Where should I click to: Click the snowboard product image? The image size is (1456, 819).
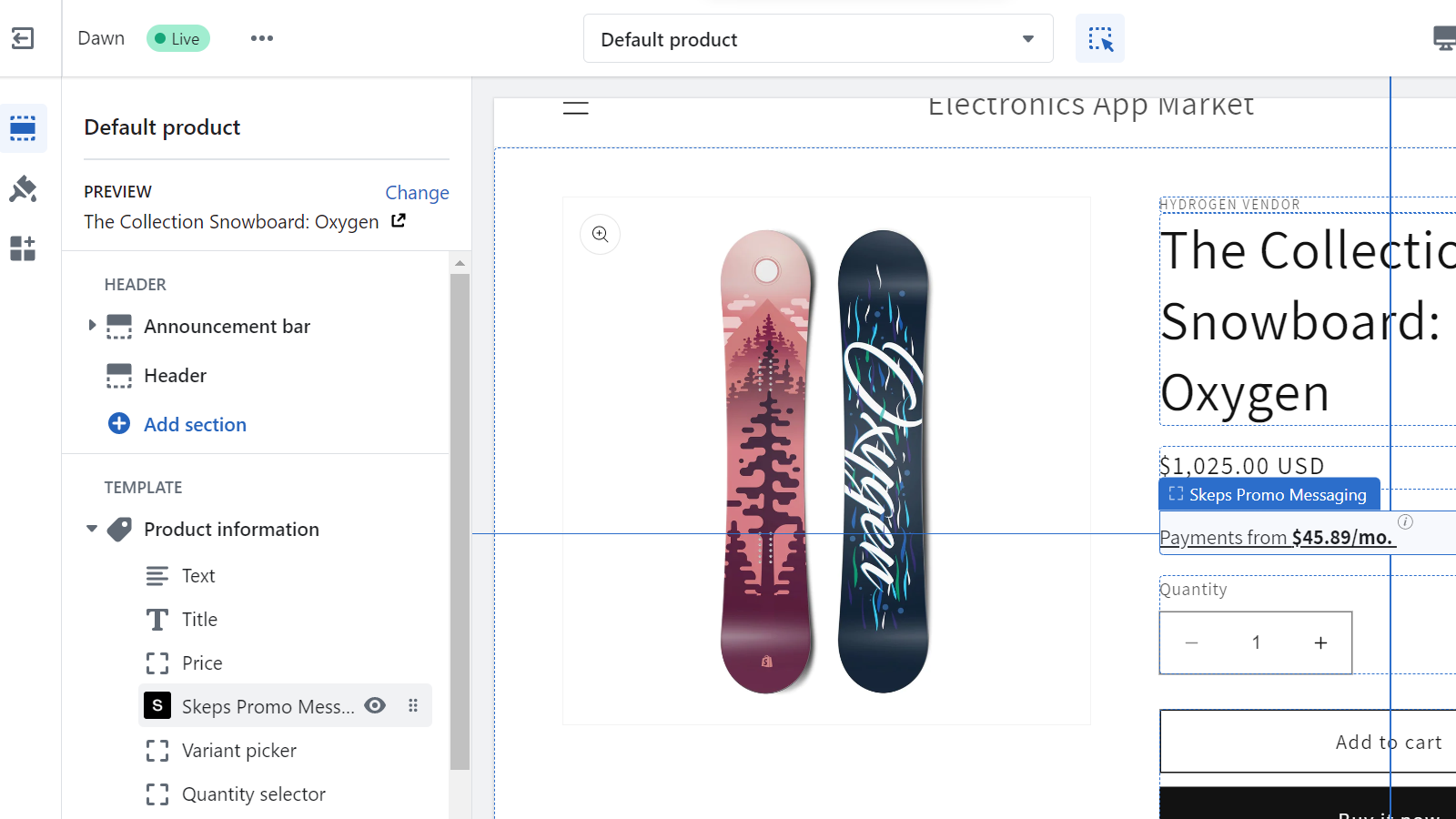tap(826, 460)
